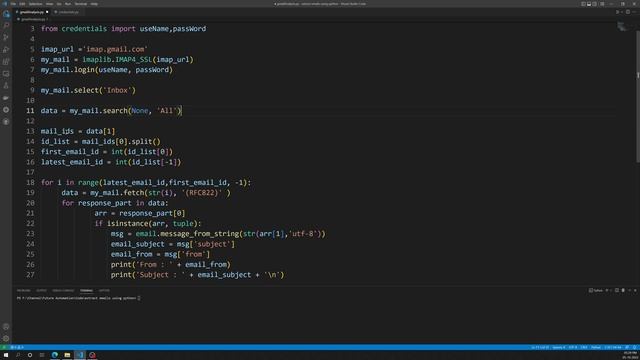Close the bottom panel
The height and width of the screenshot is (360, 640).
pos(635,290)
